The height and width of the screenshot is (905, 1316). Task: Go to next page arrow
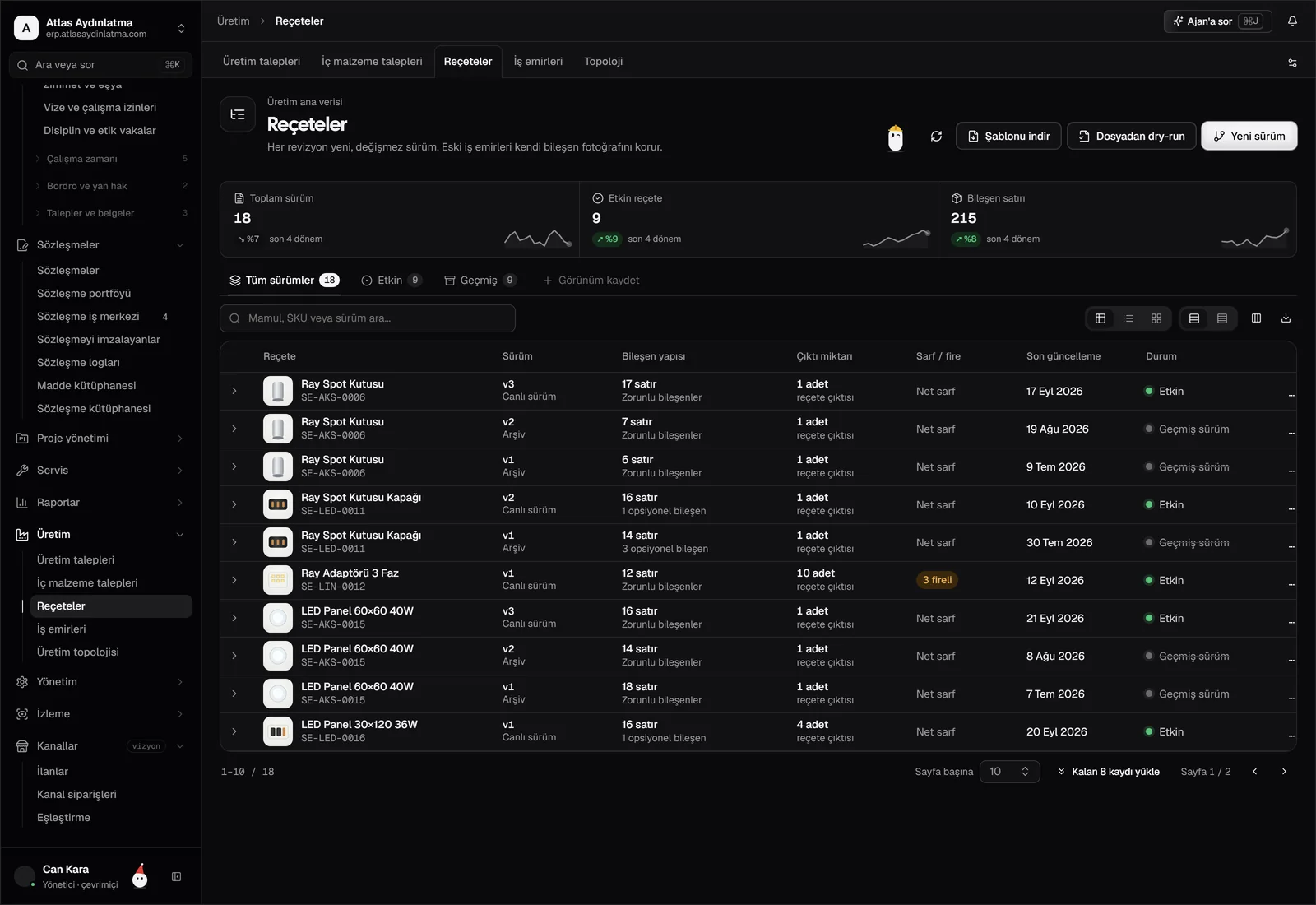click(1284, 772)
